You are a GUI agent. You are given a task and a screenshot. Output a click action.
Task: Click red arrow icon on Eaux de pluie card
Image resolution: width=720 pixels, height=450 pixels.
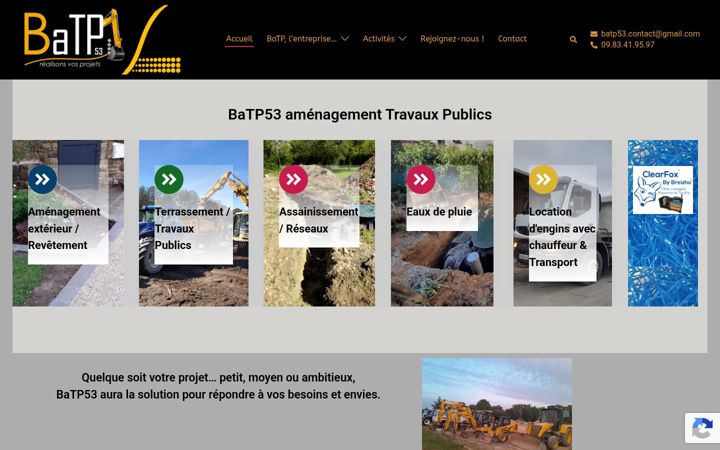pos(421,179)
